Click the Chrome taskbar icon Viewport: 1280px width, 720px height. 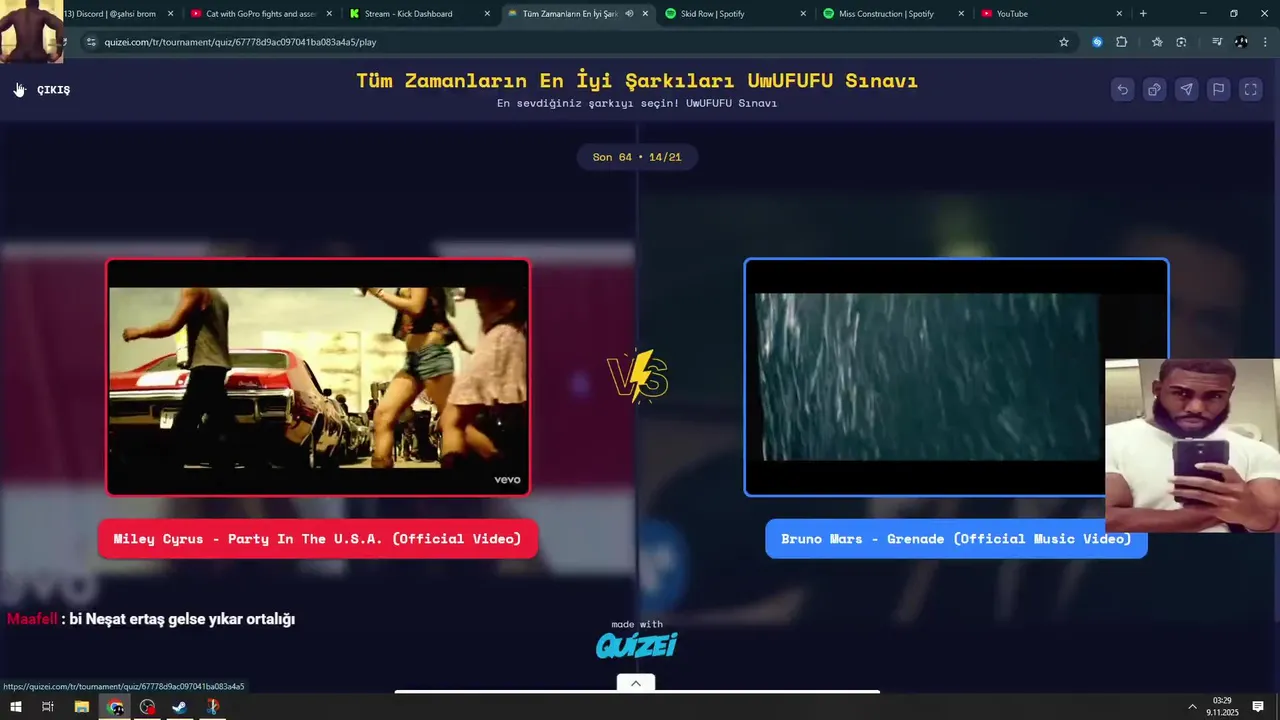[116, 707]
